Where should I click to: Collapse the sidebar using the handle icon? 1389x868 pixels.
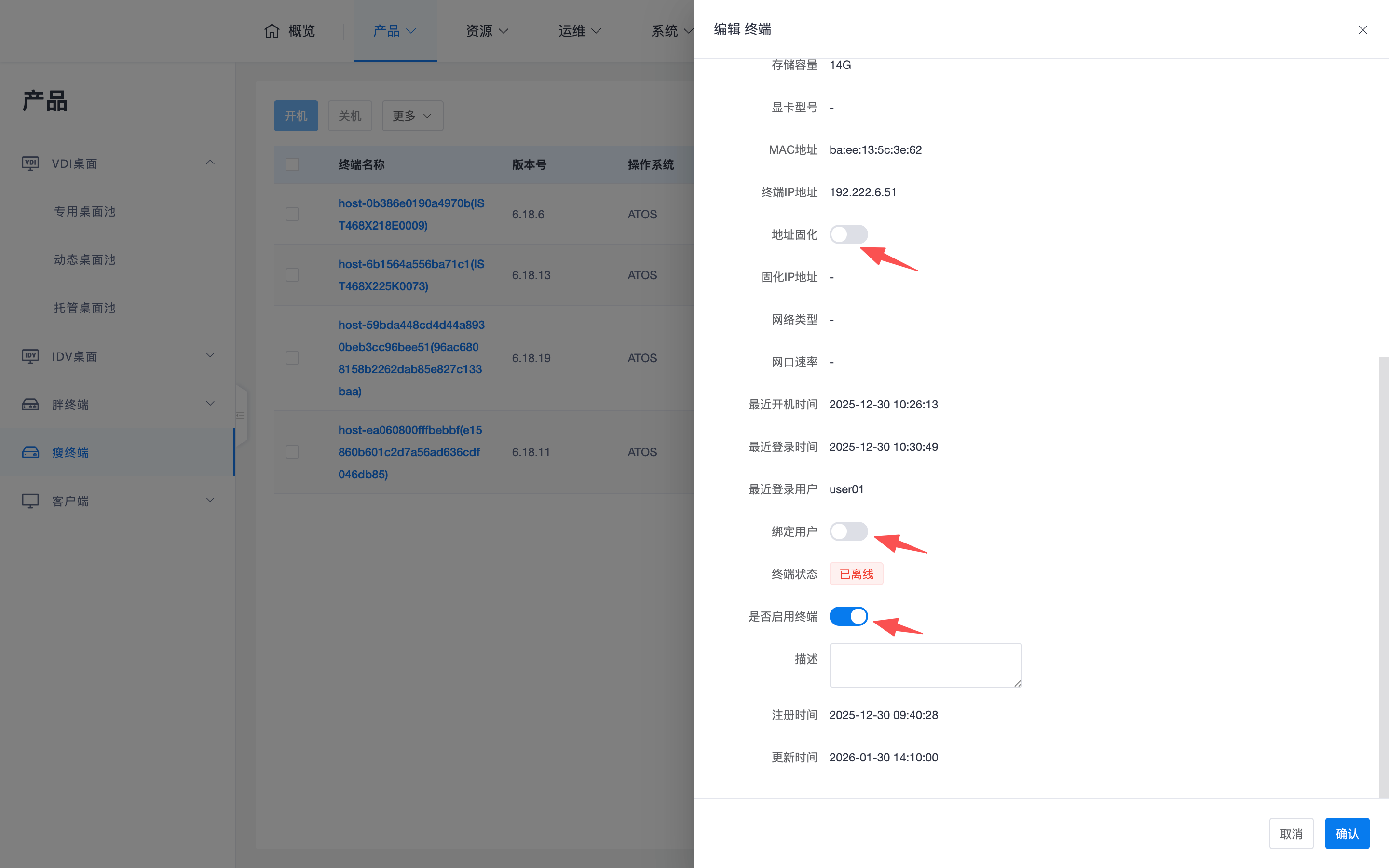click(241, 415)
